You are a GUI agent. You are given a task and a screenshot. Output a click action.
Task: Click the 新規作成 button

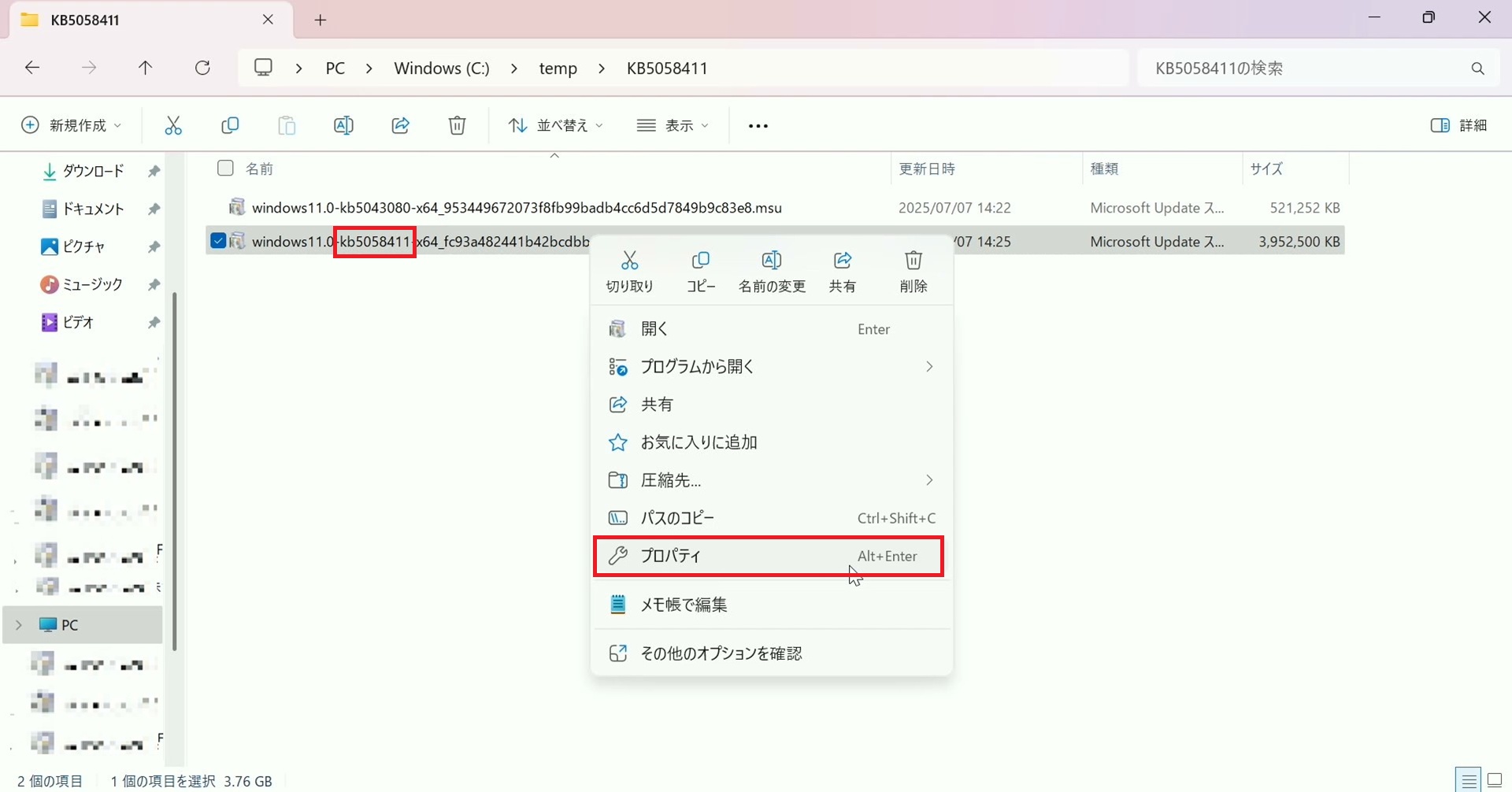(71, 126)
